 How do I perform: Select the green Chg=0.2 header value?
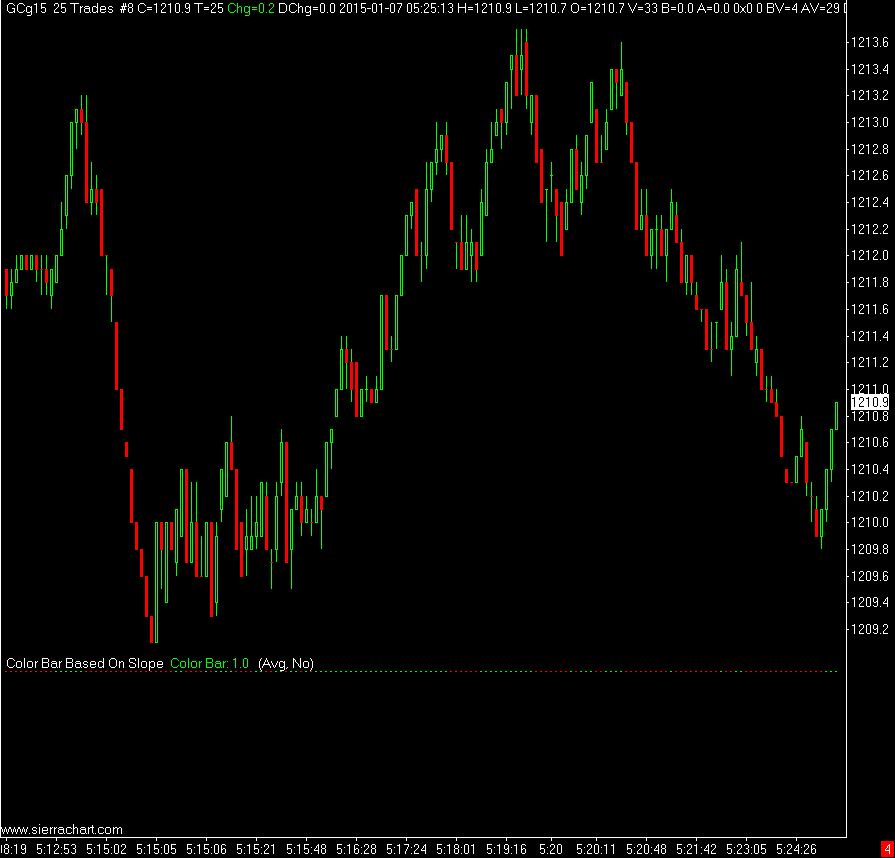point(251,9)
